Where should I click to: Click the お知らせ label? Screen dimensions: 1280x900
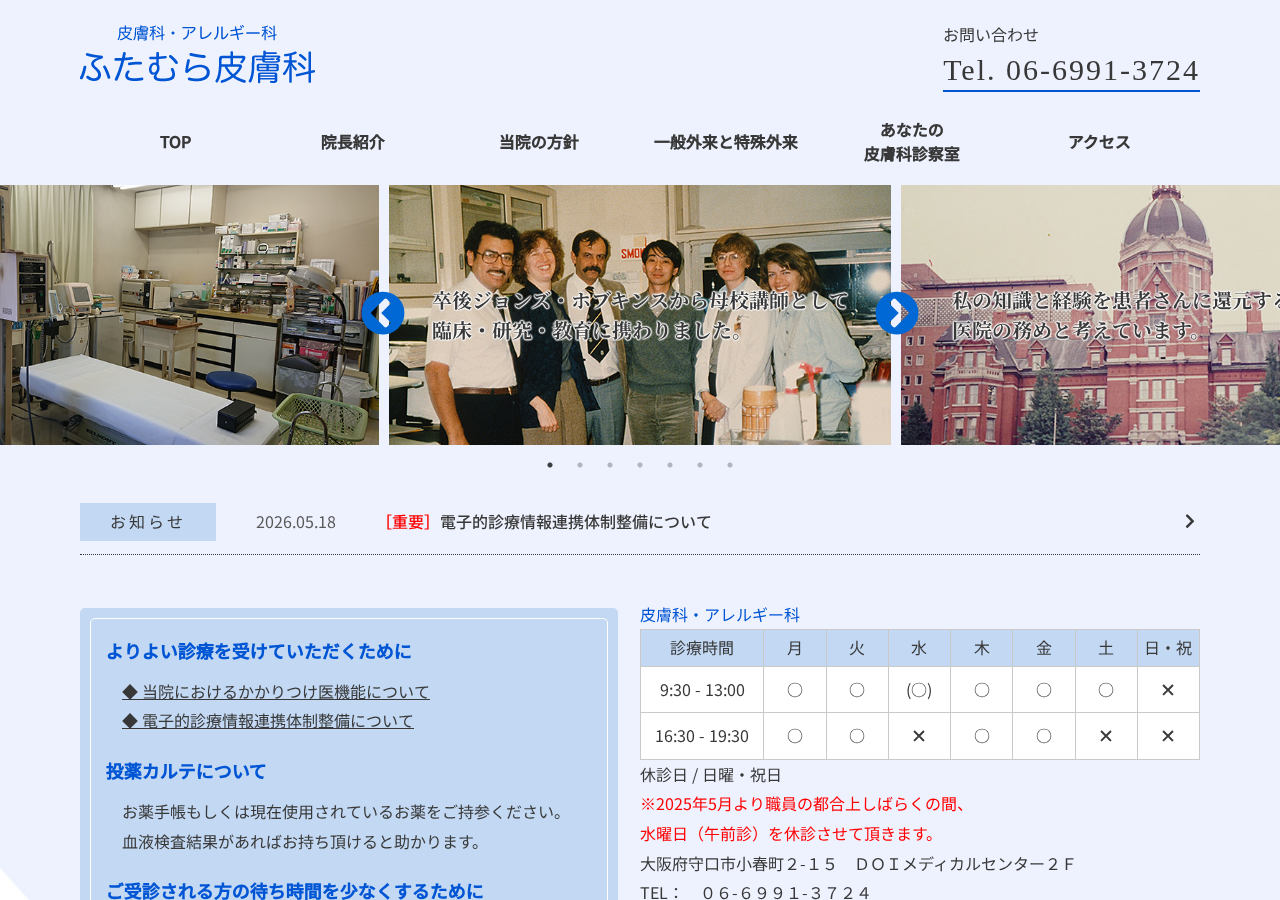[148, 522]
